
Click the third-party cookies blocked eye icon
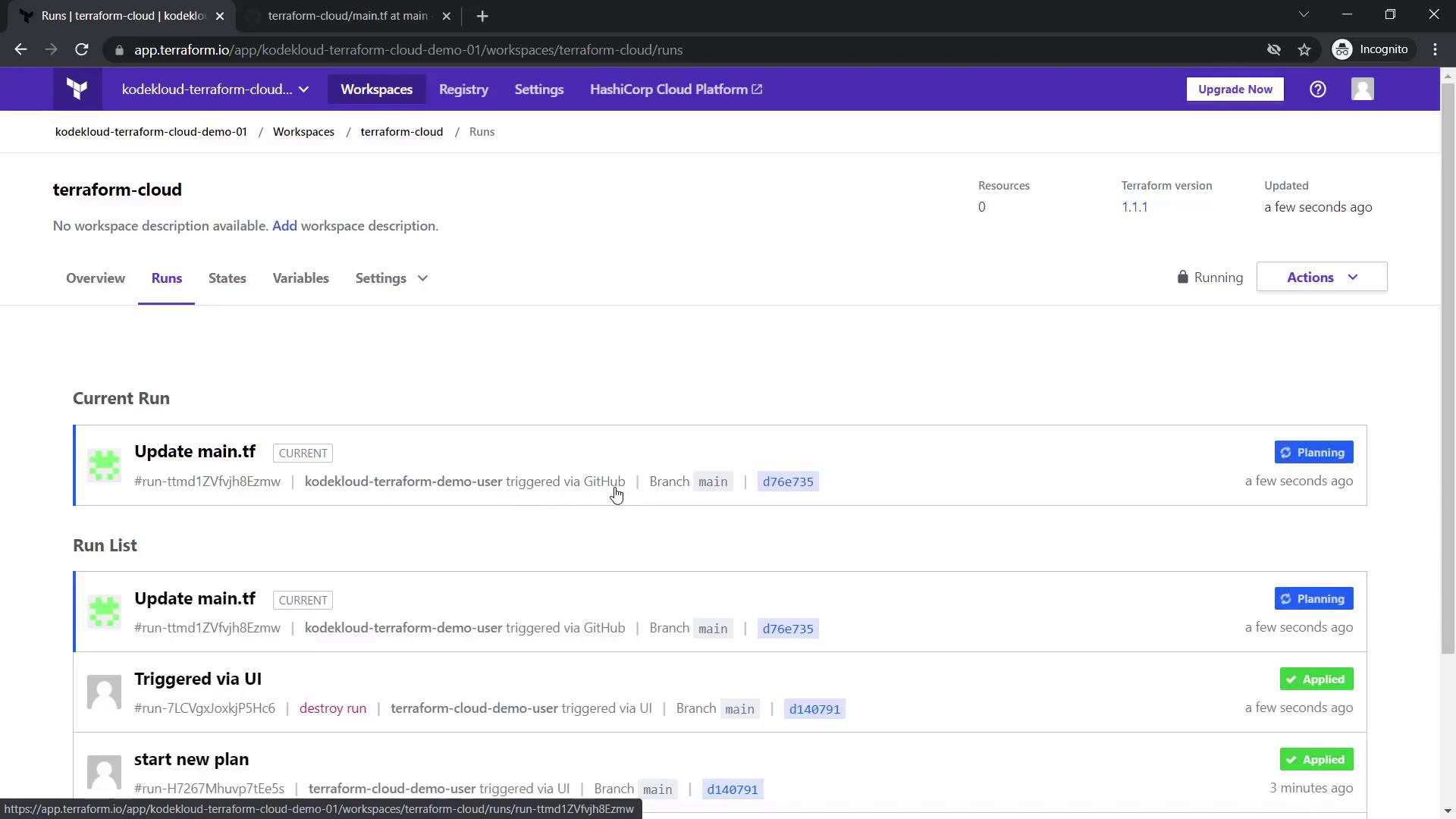[x=1274, y=50]
